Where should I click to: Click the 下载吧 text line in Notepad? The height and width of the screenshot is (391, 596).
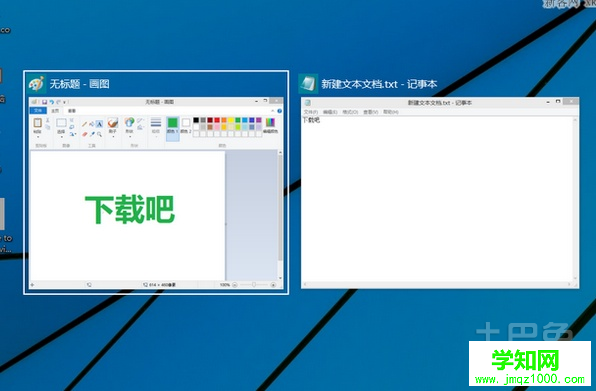pyautogui.click(x=311, y=120)
